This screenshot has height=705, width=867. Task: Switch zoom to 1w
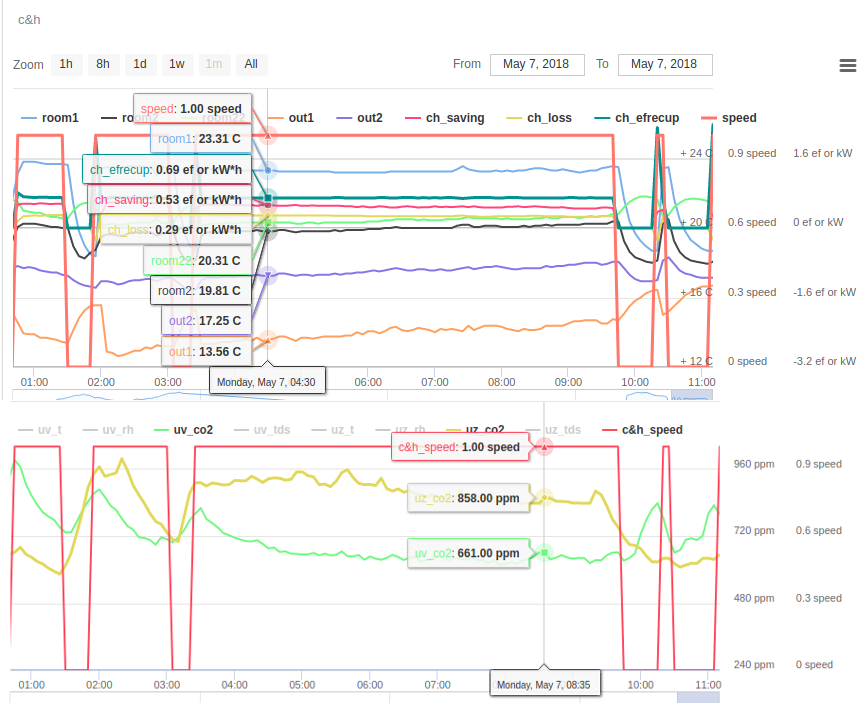coord(176,64)
